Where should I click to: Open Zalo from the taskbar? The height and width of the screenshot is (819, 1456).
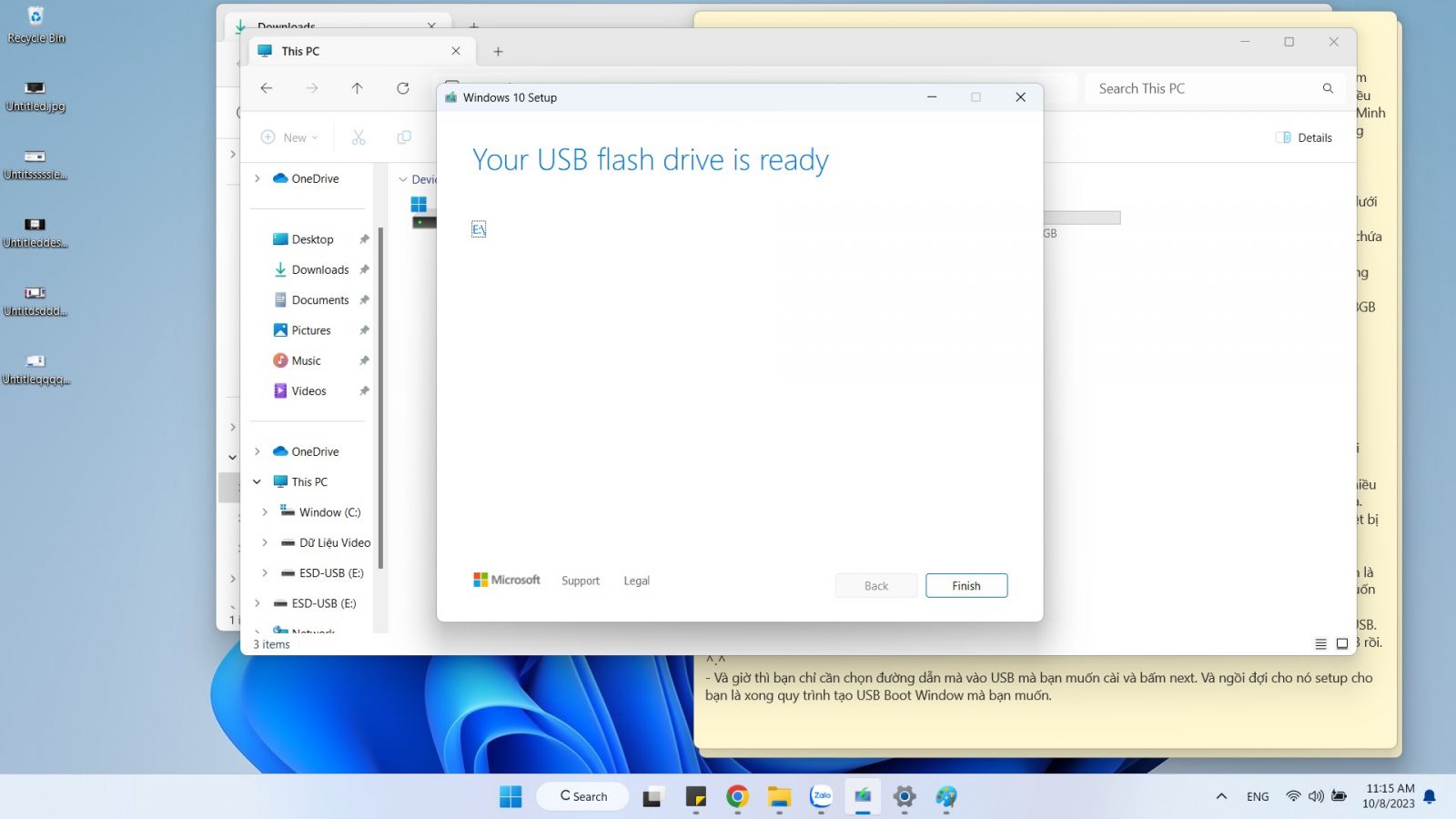click(x=821, y=797)
